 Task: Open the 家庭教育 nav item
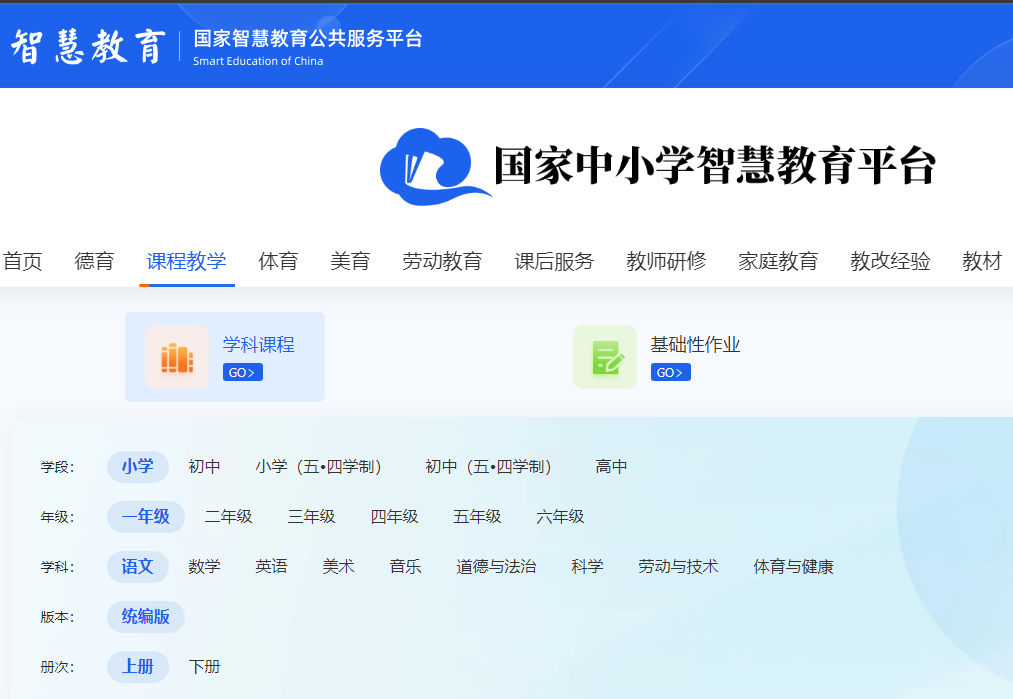pos(778,261)
